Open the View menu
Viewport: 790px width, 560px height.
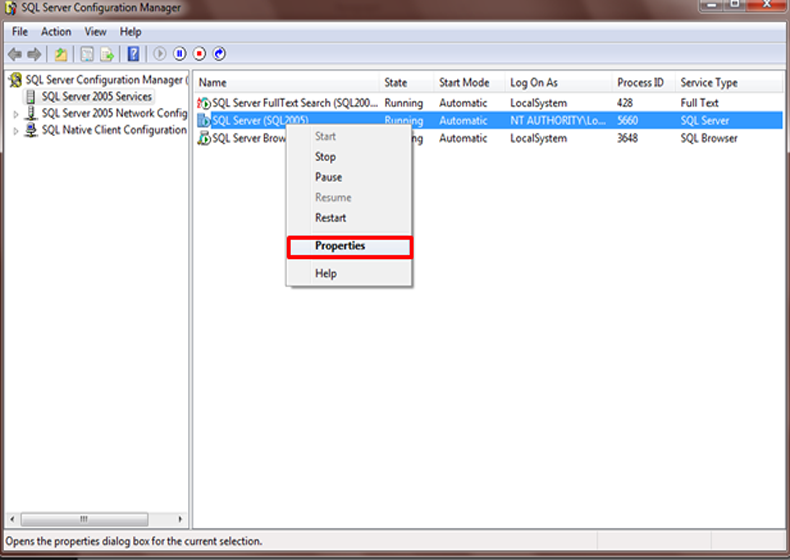coord(95,32)
